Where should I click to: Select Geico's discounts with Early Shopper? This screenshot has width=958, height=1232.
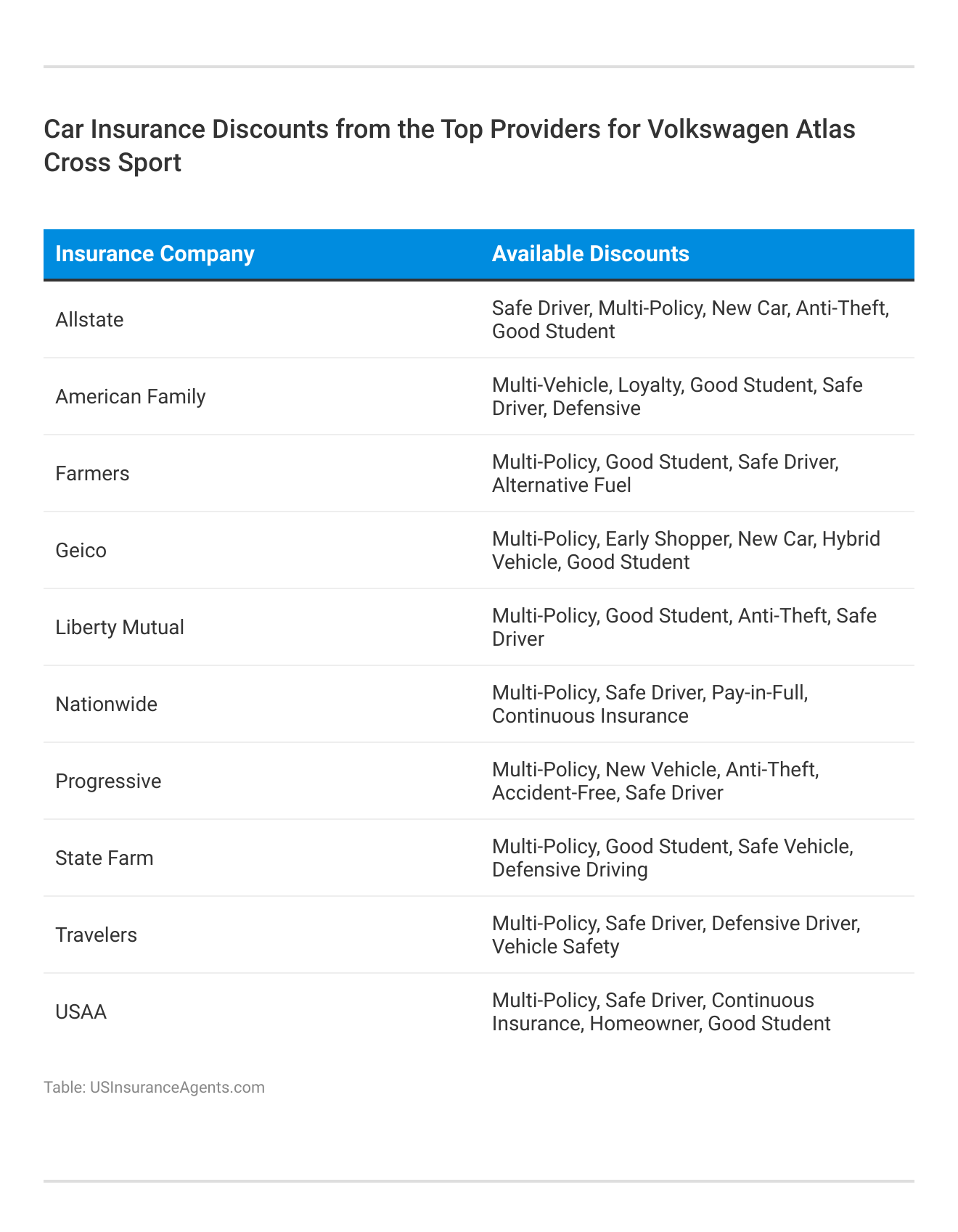click(x=686, y=551)
